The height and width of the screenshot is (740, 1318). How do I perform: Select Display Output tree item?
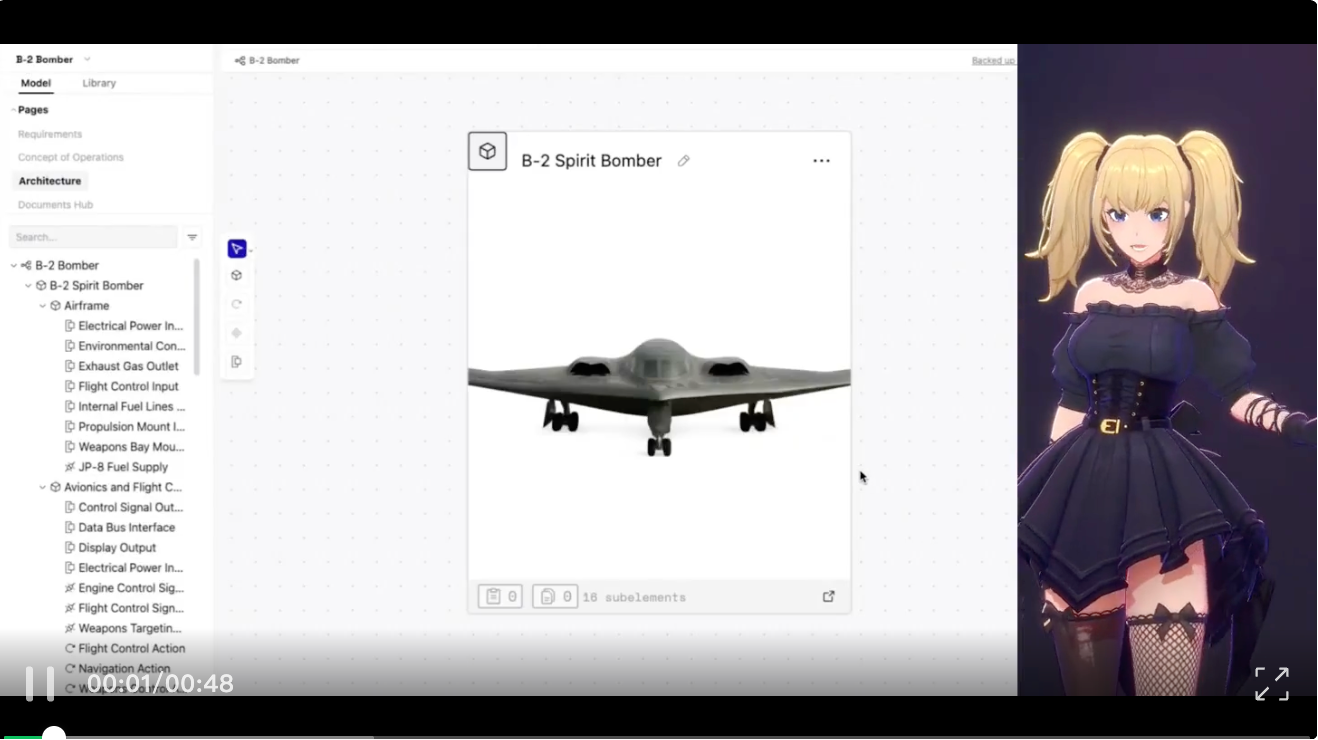point(110,548)
